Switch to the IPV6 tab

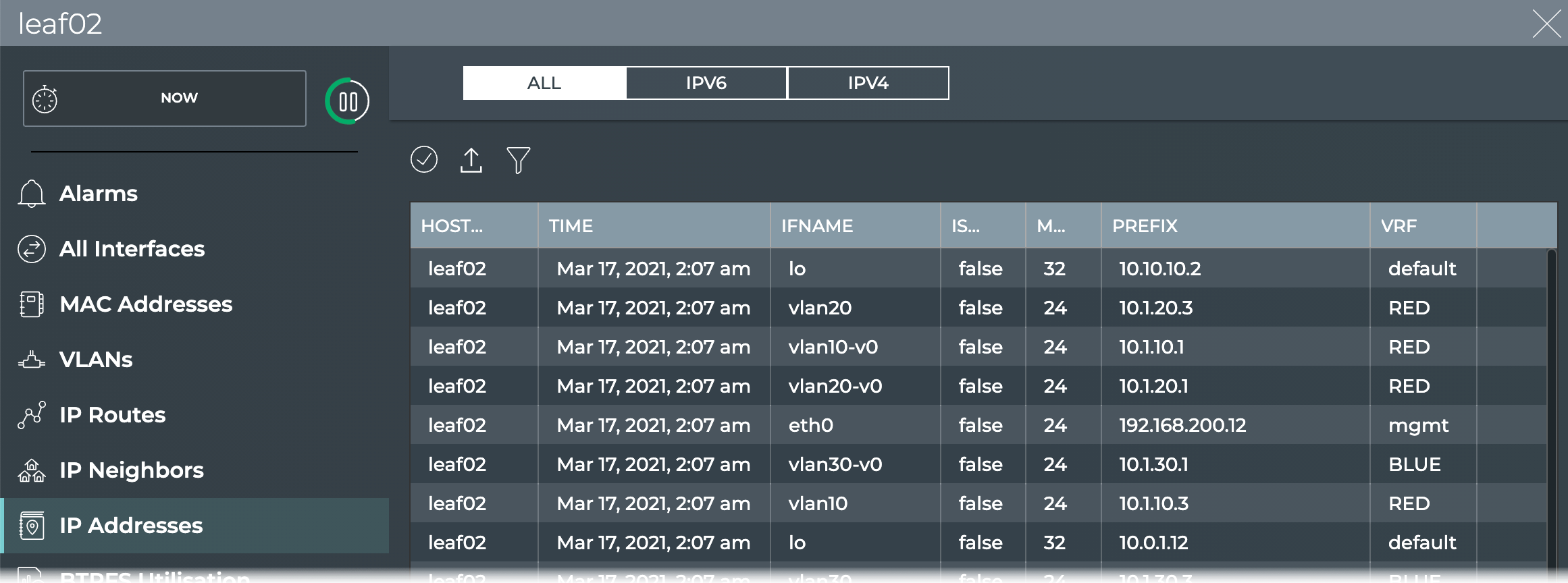706,83
